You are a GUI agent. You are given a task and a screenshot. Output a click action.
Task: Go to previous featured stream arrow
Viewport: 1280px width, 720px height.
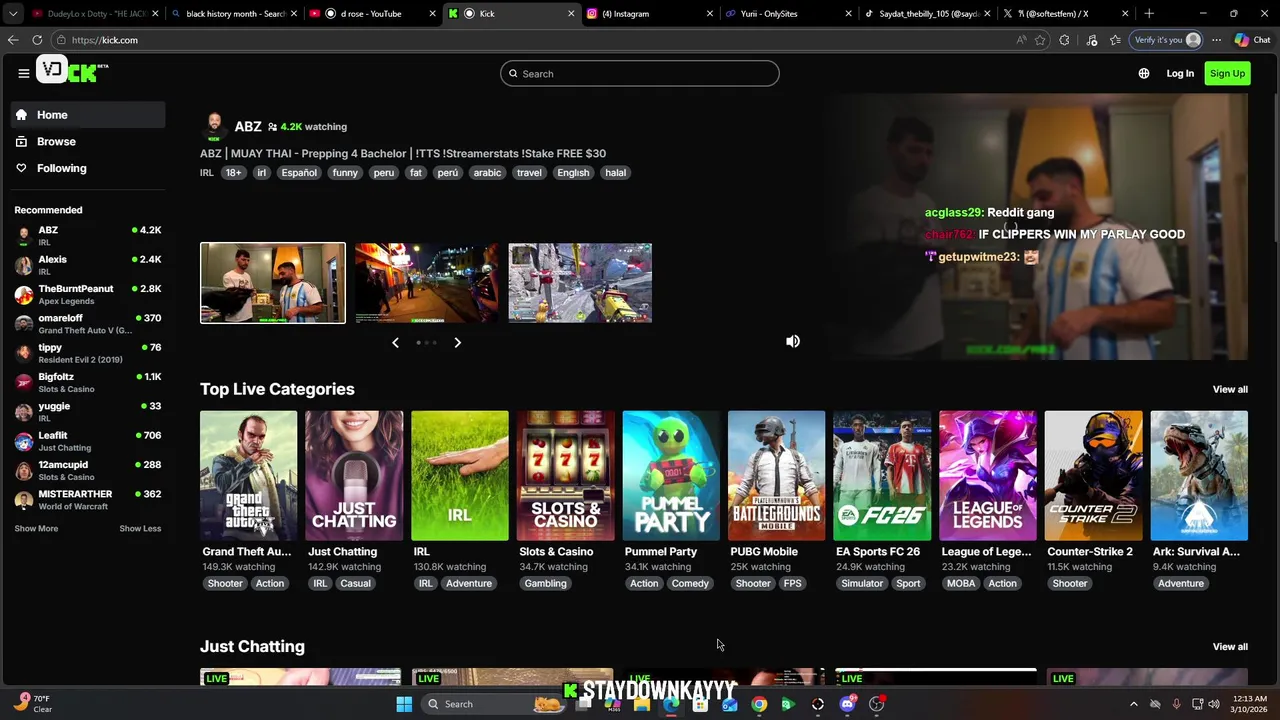395,343
